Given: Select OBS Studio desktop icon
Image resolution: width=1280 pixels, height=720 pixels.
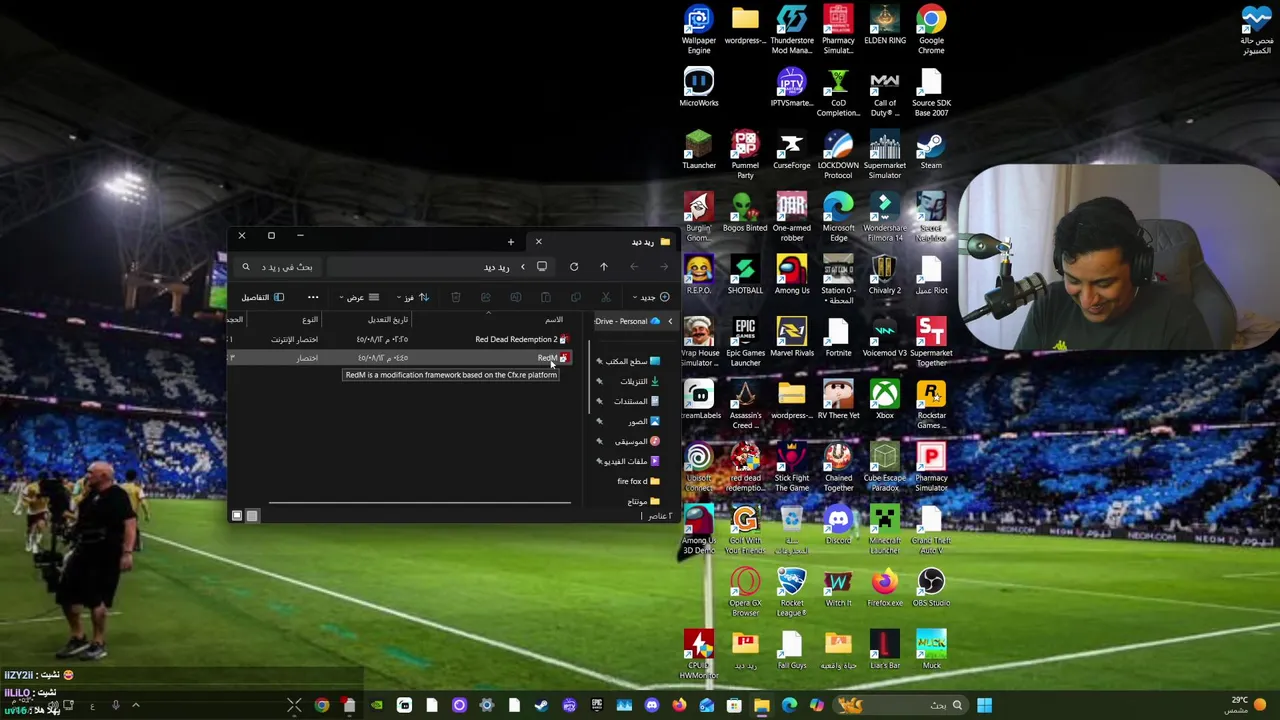Looking at the screenshot, I should [931, 588].
